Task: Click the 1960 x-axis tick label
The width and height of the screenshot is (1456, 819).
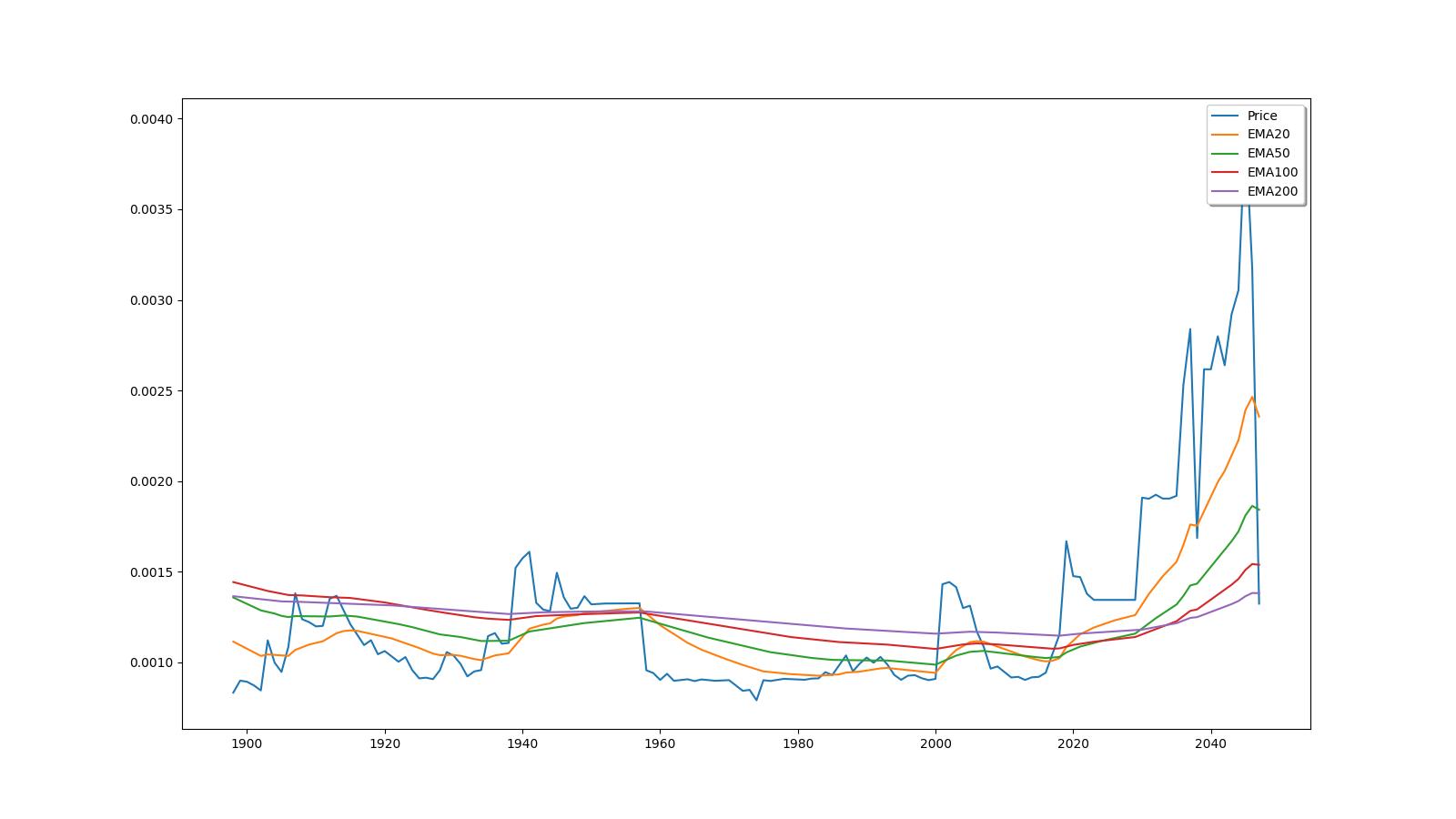Action: (x=660, y=743)
